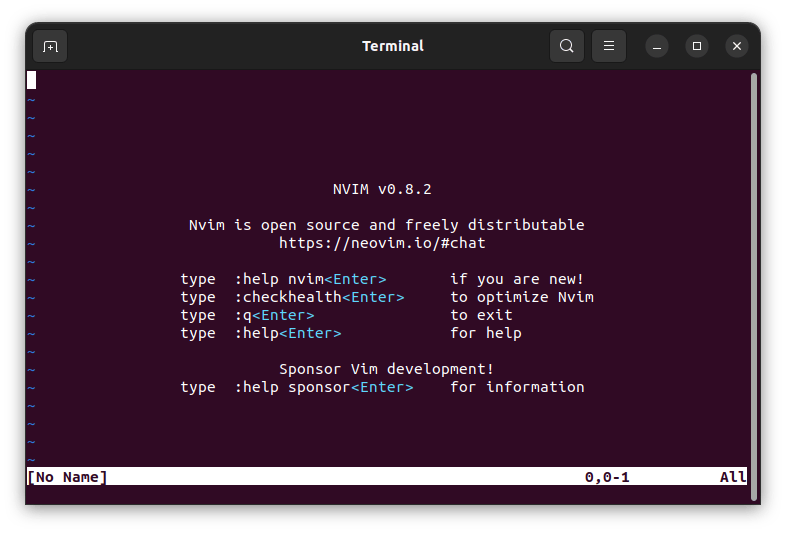This screenshot has width=786, height=533.
Task: Click the ":q<Enter>" exit command text
Action: coord(274,315)
